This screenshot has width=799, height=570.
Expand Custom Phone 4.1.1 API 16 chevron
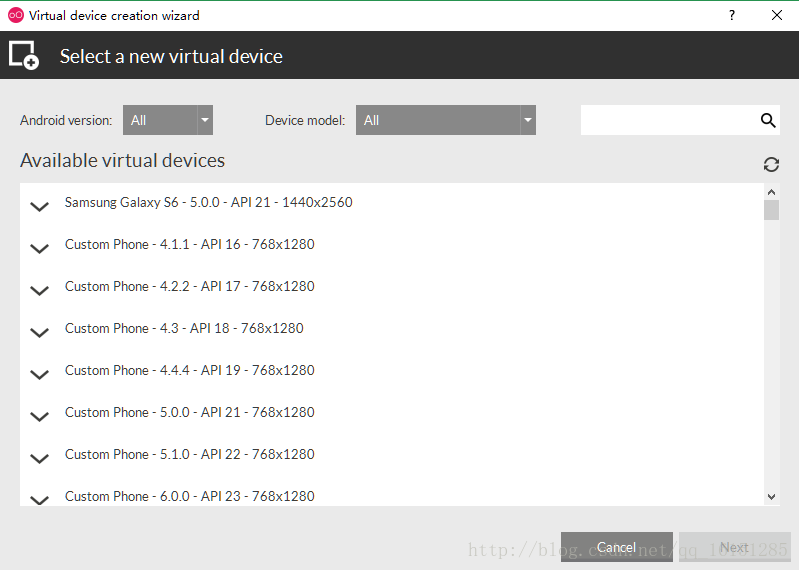tap(39, 248)
